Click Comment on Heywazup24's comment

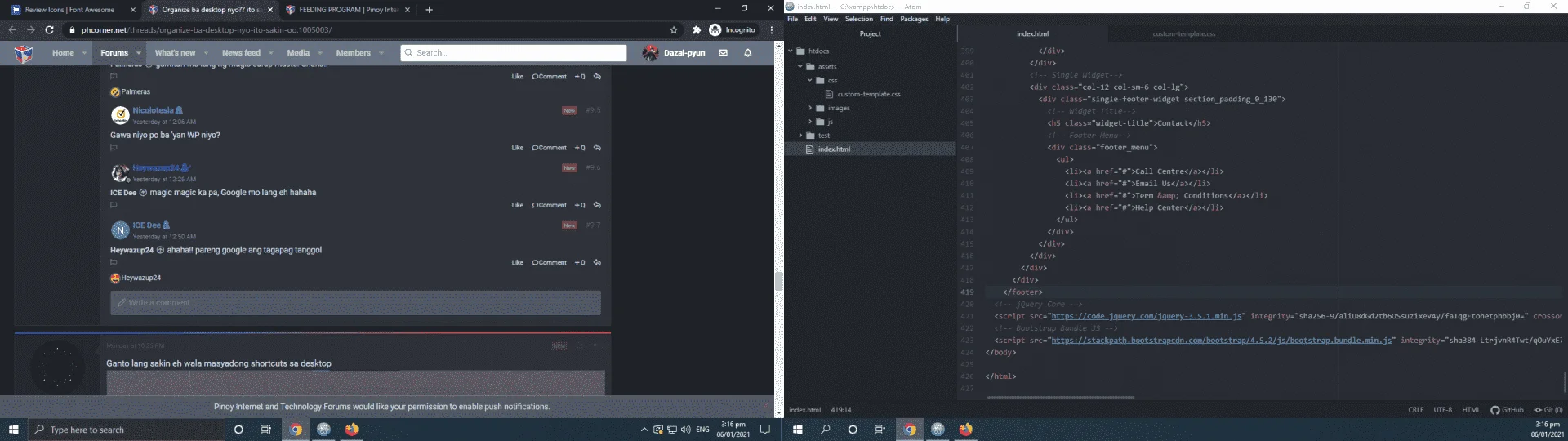(x=549, y=205)
